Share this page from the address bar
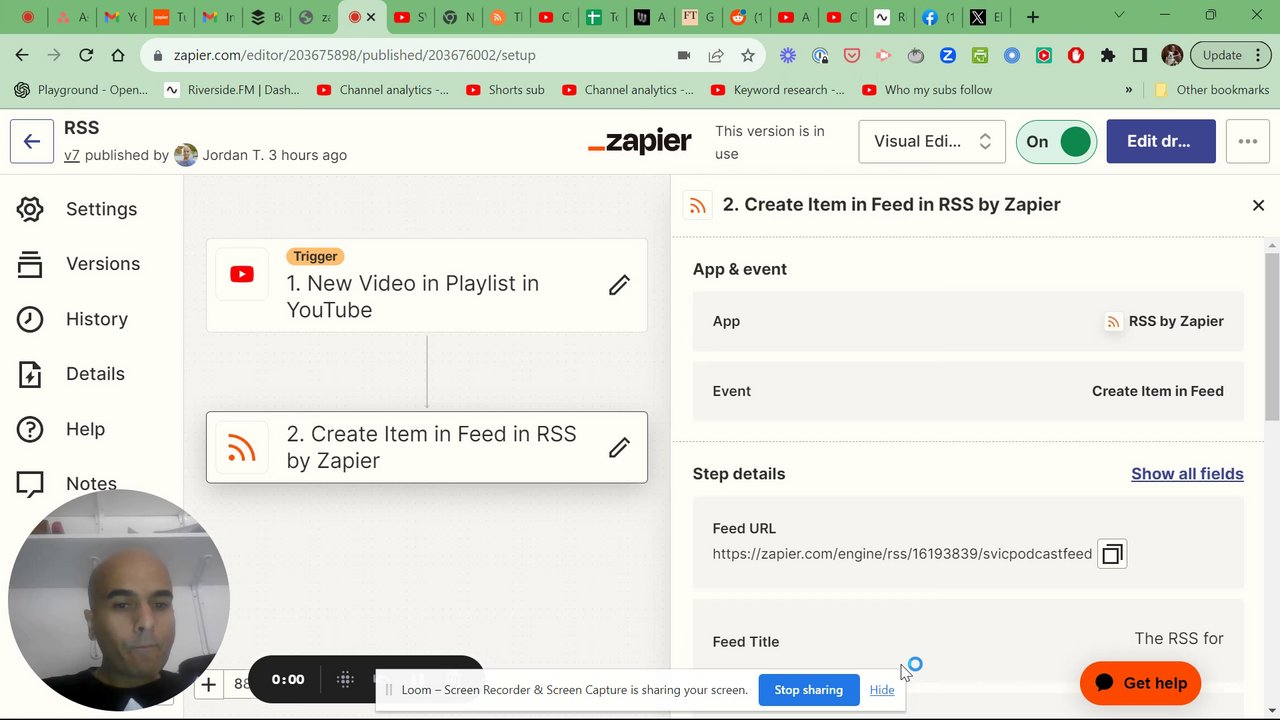1280x720 pixels. (716, 55)
